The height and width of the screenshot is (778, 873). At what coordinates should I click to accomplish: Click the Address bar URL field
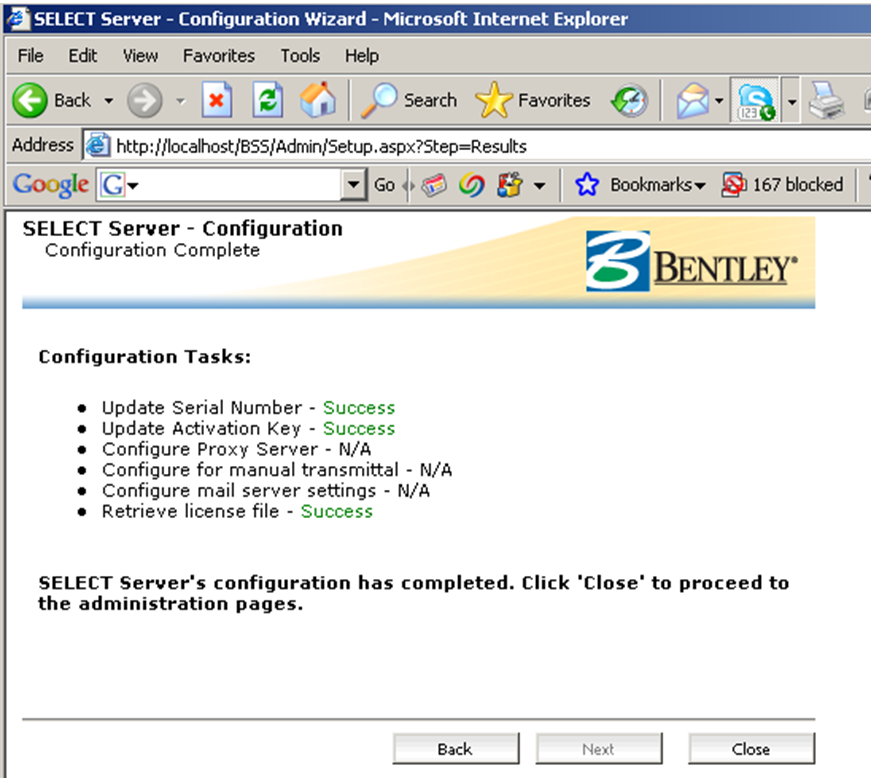pyautogui.click(x=479, y=146)
